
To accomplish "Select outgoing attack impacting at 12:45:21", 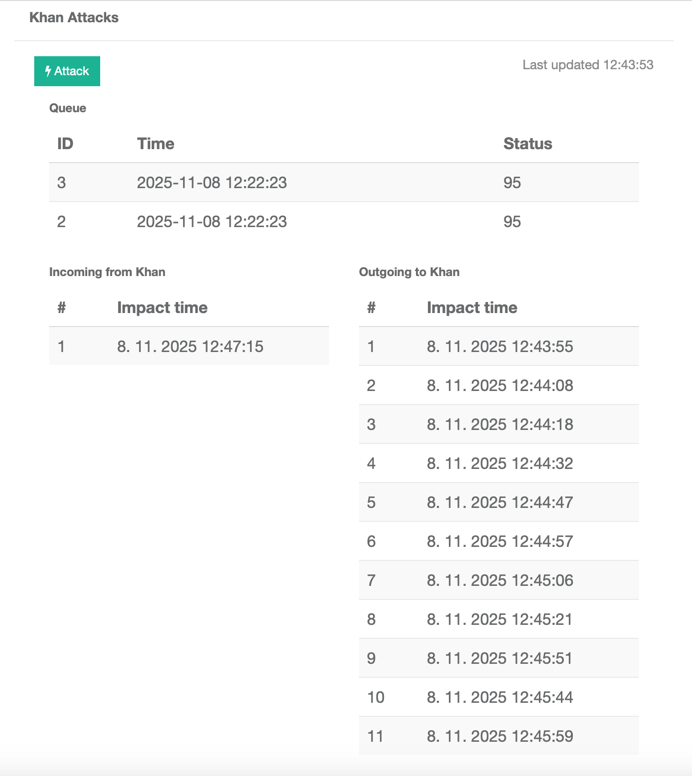I will pyautogui.click(x=499, y=620).
